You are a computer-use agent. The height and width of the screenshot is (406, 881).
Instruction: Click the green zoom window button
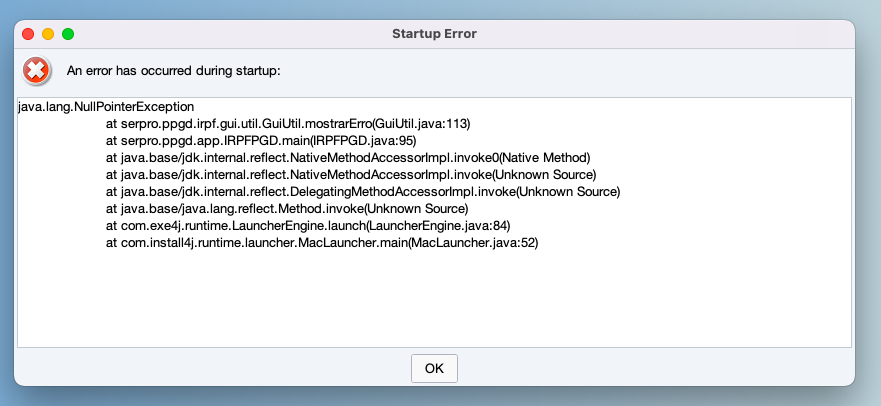tap(68, 34)
